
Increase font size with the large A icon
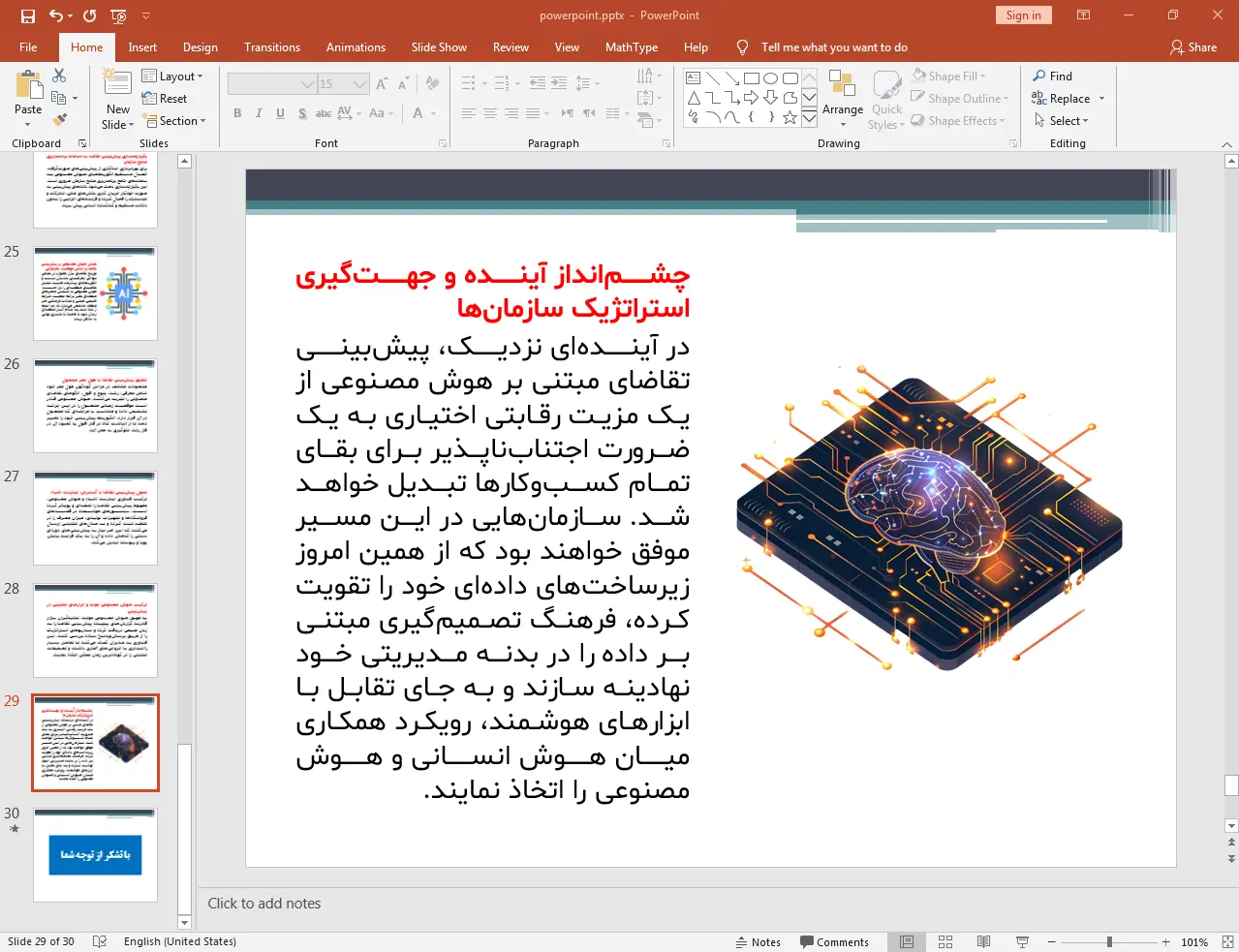pos(382,84)
